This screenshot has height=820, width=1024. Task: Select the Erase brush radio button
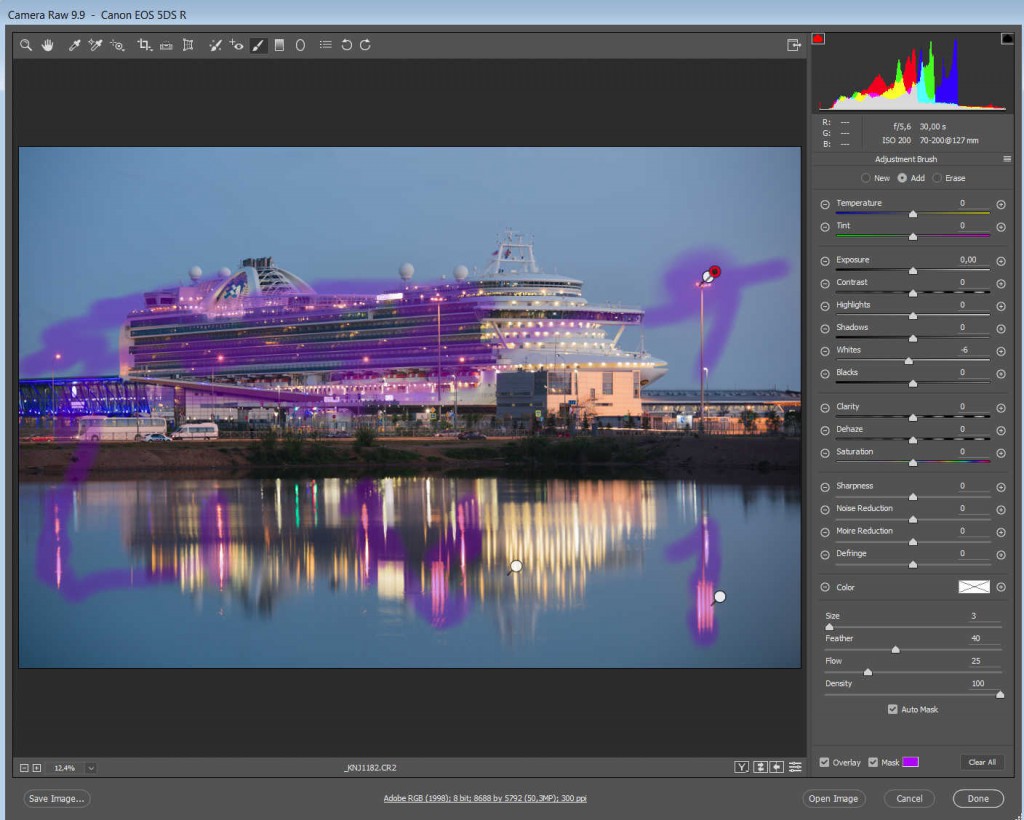937,178
